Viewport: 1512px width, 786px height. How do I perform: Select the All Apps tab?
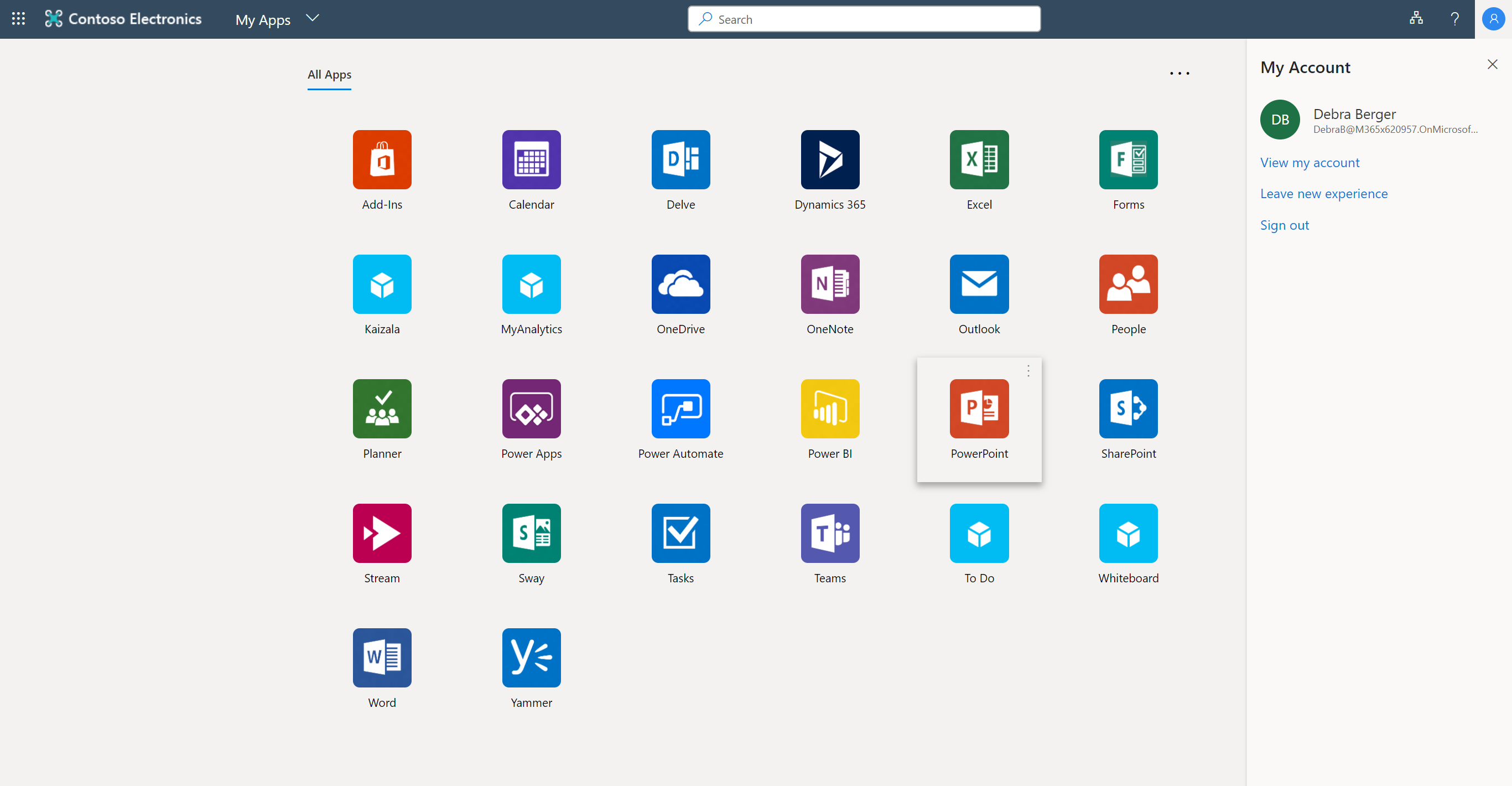[329, 75]
